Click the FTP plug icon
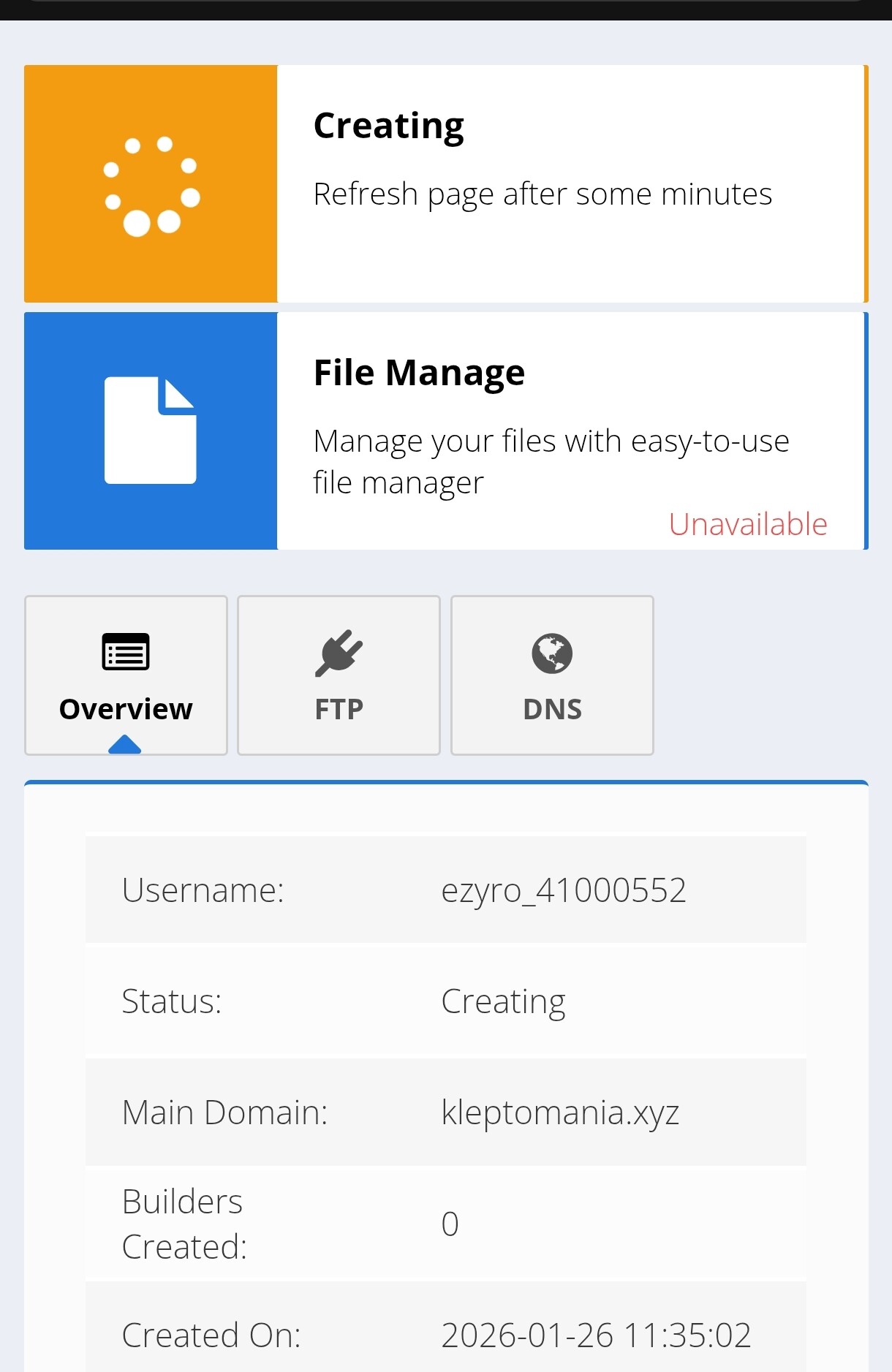This screenshot has height=1372, width=892. click(x=339, y=652)
